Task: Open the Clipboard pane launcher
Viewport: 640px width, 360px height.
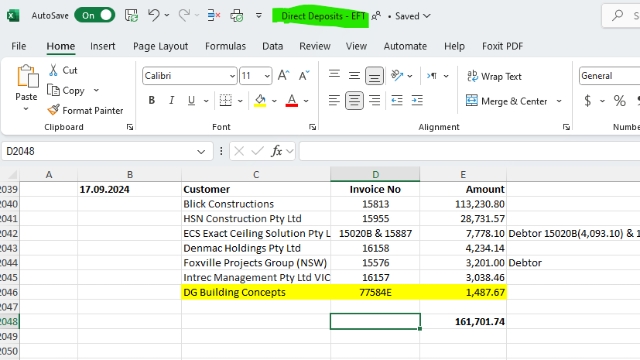Action: [x=130, y=127]
